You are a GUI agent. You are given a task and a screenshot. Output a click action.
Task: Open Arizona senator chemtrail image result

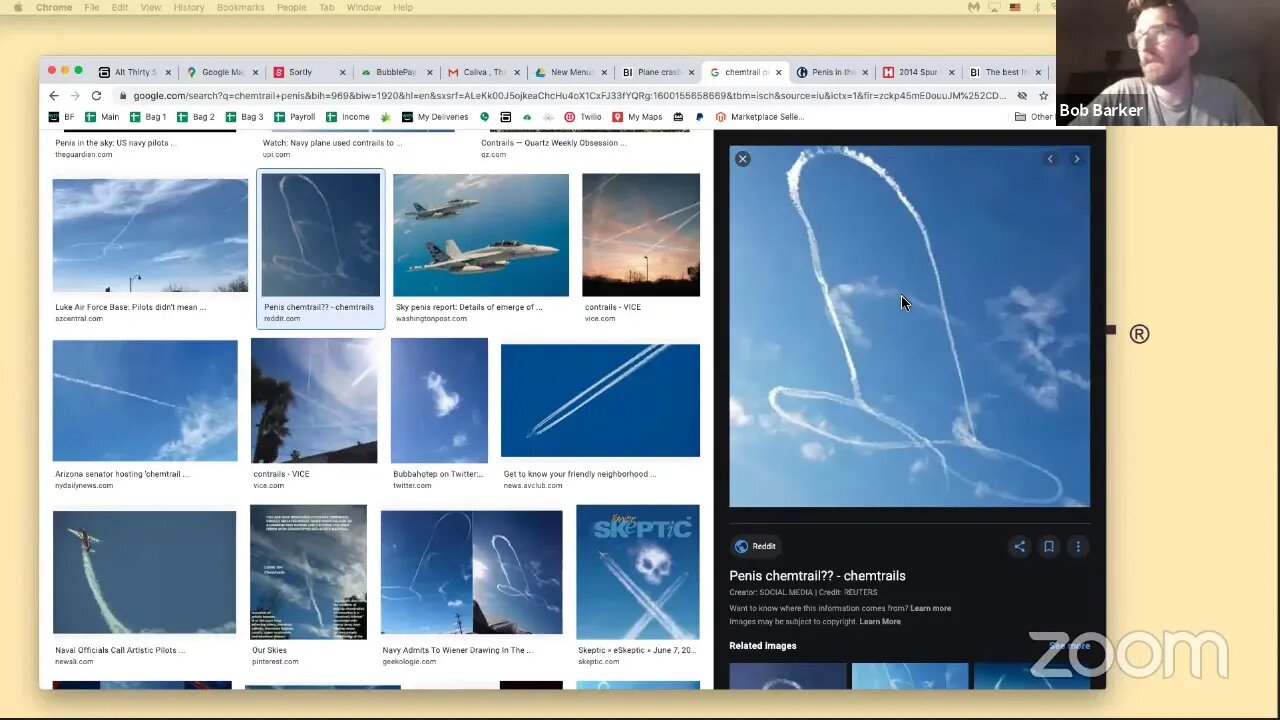pos(145,401)
